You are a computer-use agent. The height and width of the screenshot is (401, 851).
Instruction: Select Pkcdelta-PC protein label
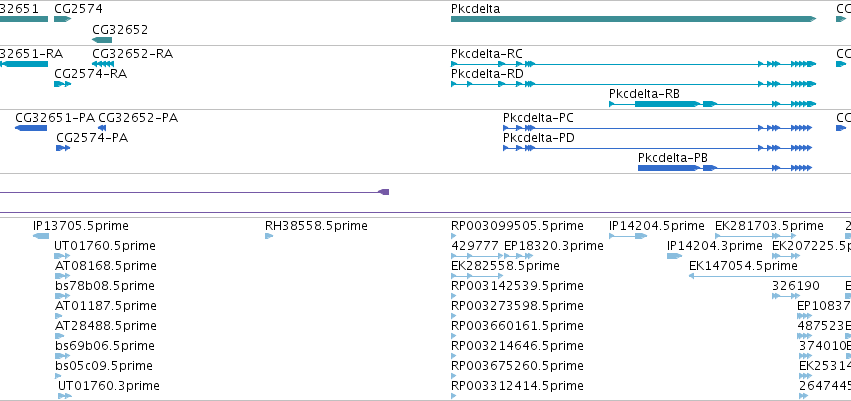[x=538, y=118]
